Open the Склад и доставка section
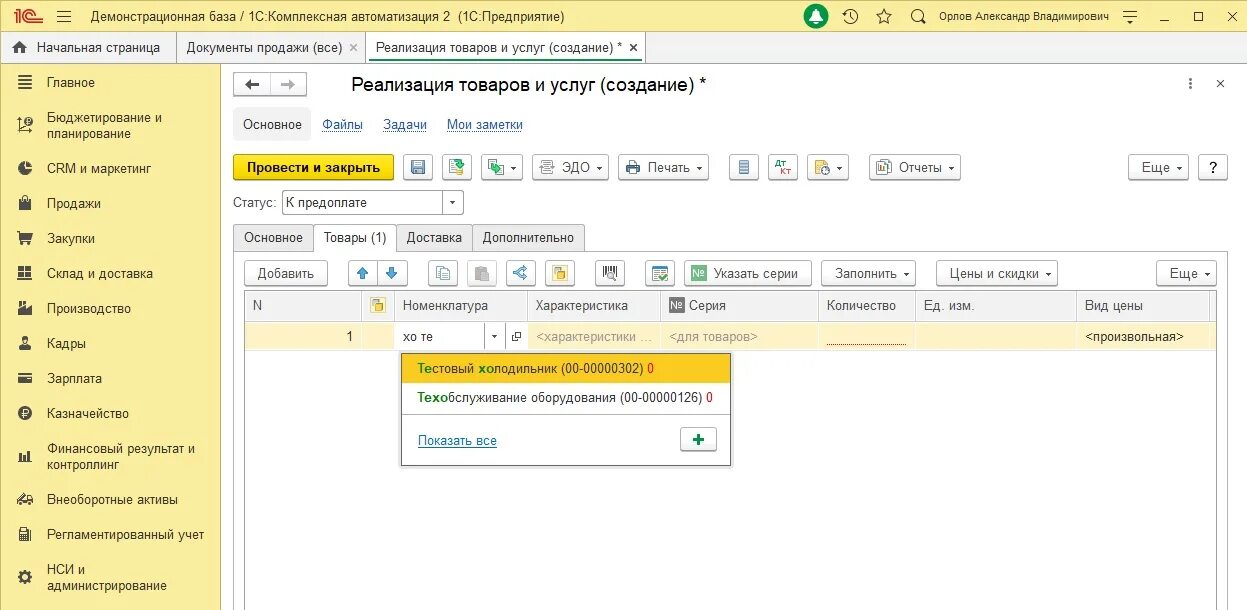Screen dimensions: 1247x610 pyautogui.click(x=110, y=274)
